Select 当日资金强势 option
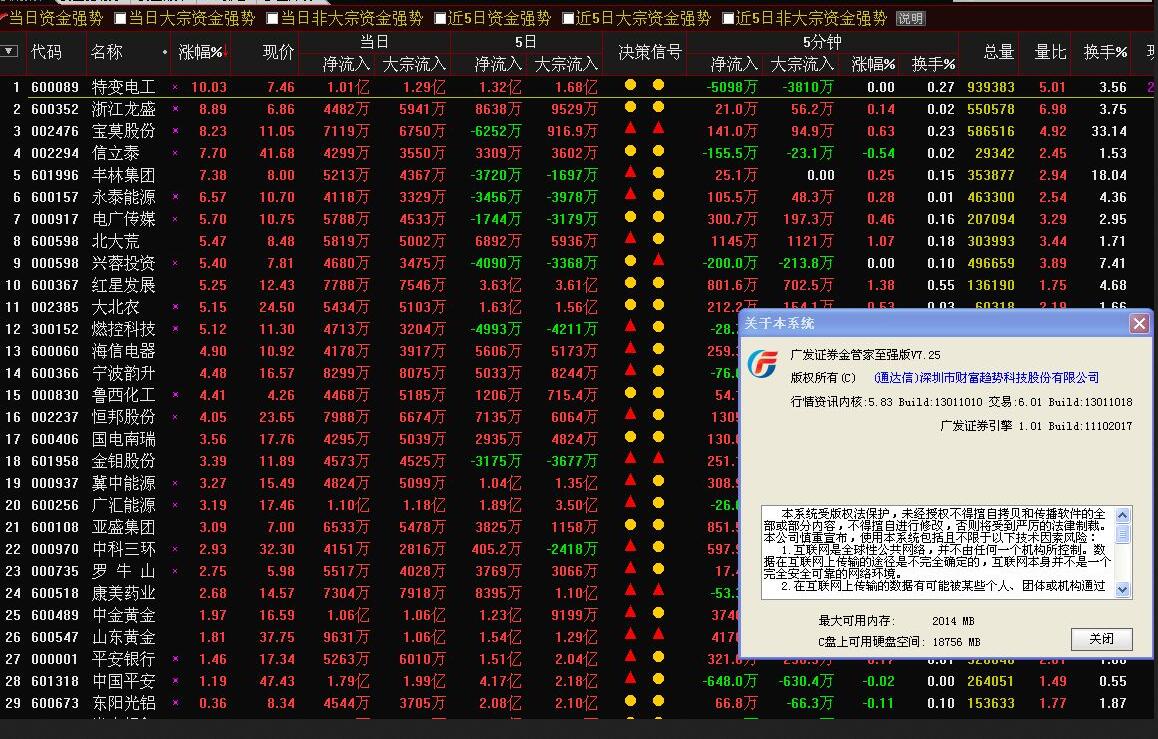The width and height of the screenshot is (1158, 739). [52, 18]
